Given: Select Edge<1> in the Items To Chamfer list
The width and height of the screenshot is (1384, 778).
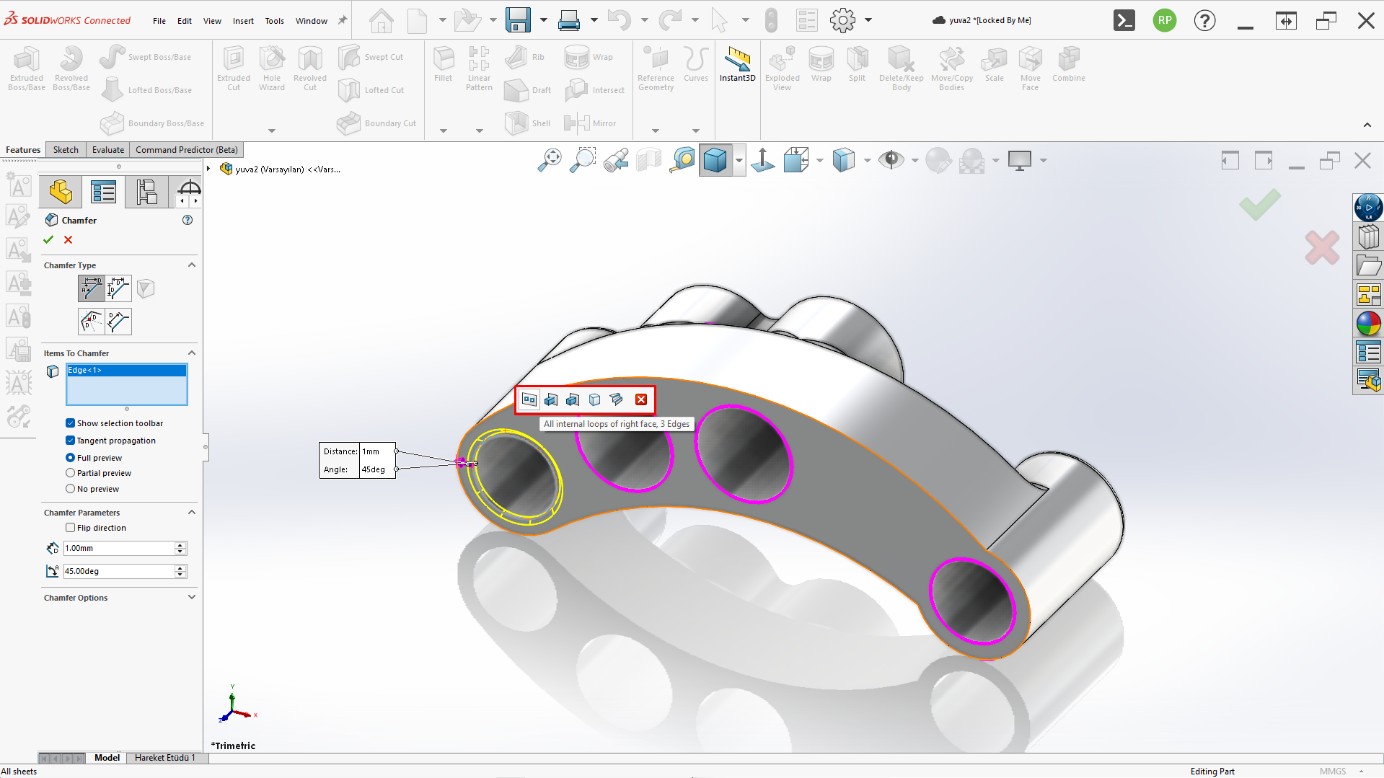Looking at the screenshot, I should tap(126, 370).
